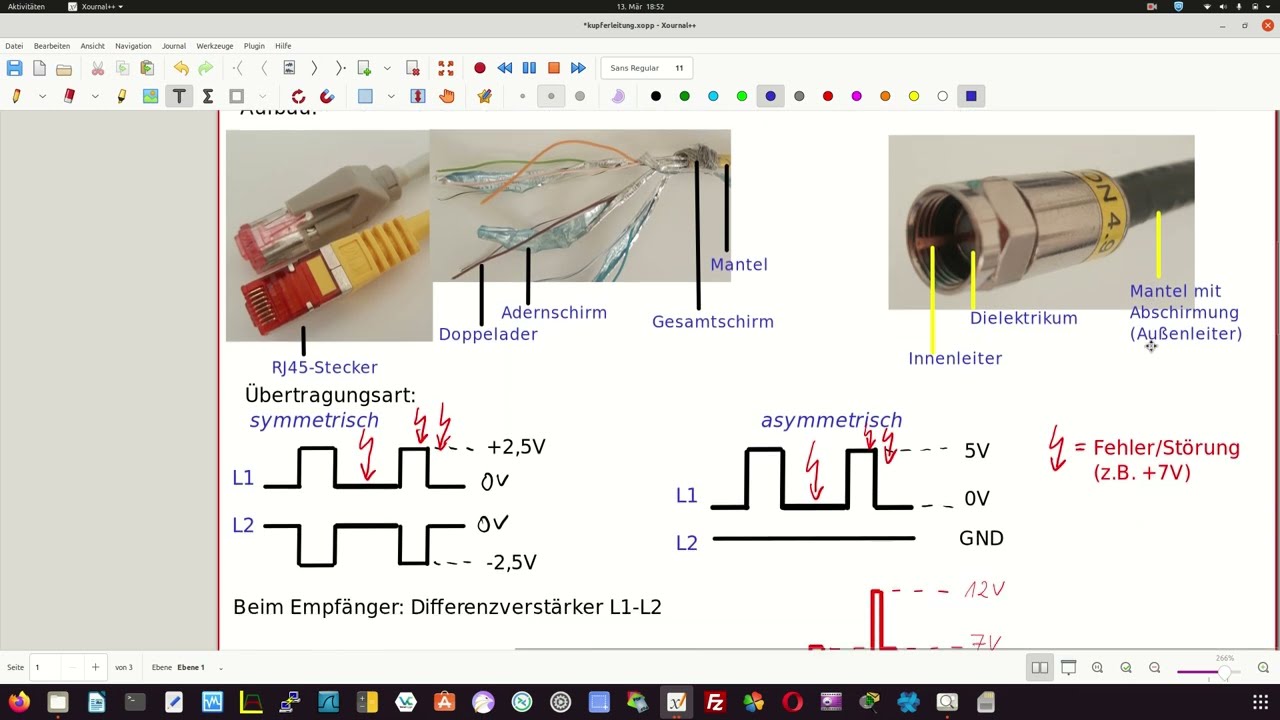The image size is (1280, 720).
Task: Open the default tool star icon
Action: [x=485, y=96]
